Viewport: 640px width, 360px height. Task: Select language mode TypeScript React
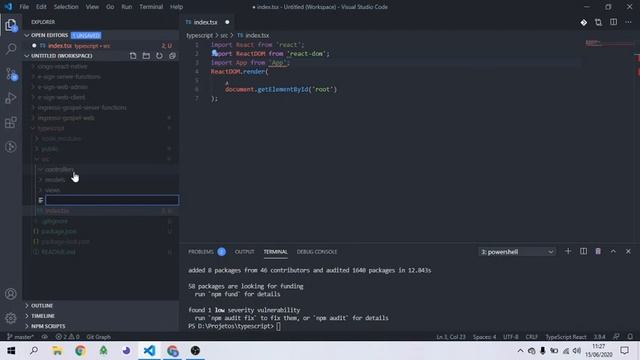[566, 337]
